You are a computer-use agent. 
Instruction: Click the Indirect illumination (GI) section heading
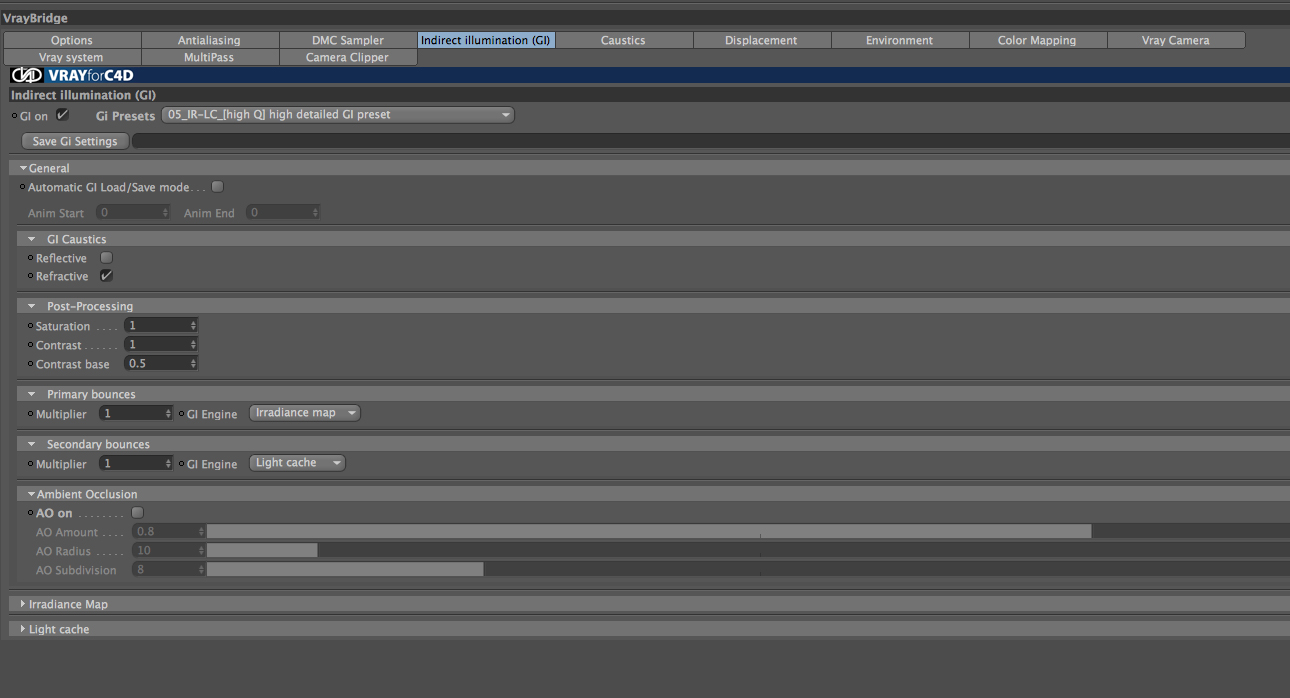83,95
